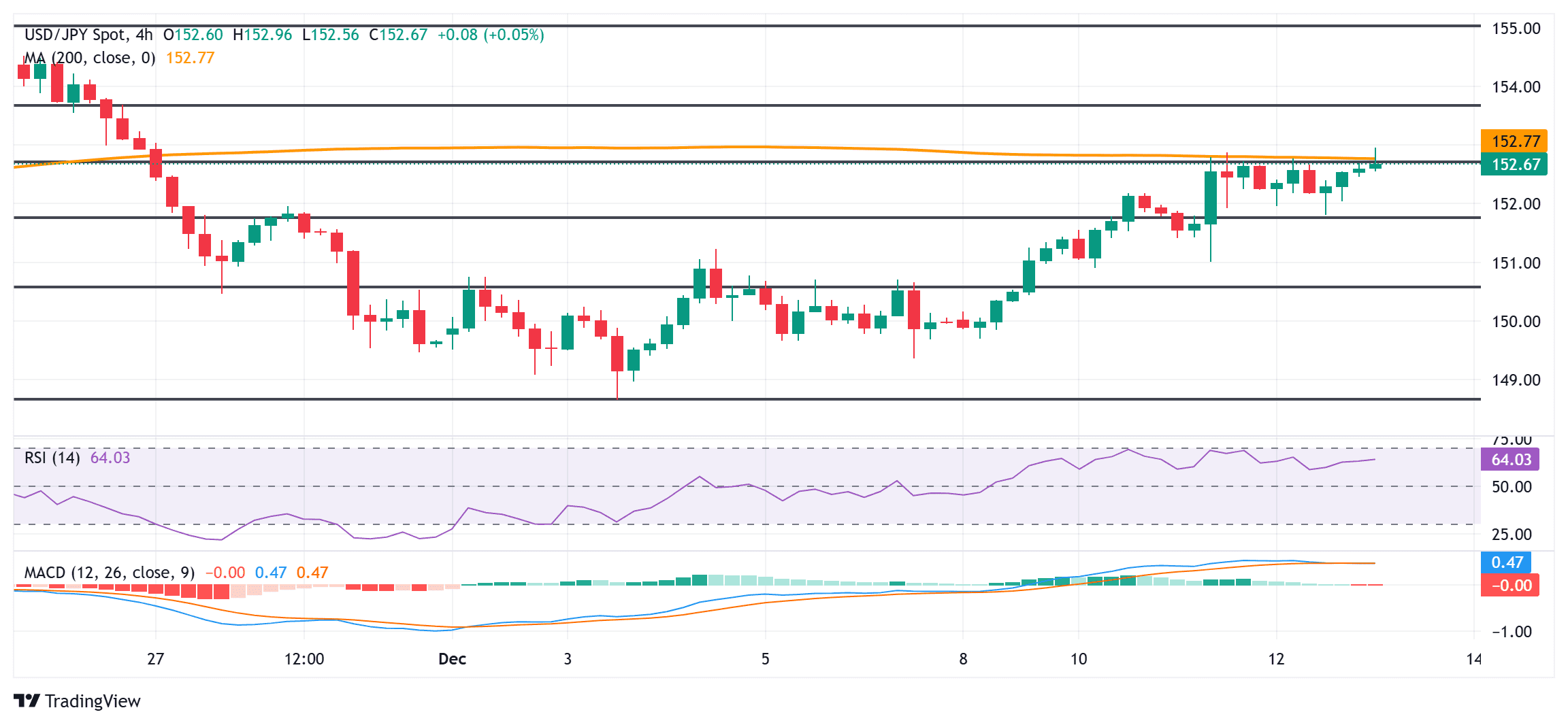Screen dimensions: 1568x725
Task: Click the blue MACD legend value 0.47
Action: pyautogui.click(x=271, y=573)
